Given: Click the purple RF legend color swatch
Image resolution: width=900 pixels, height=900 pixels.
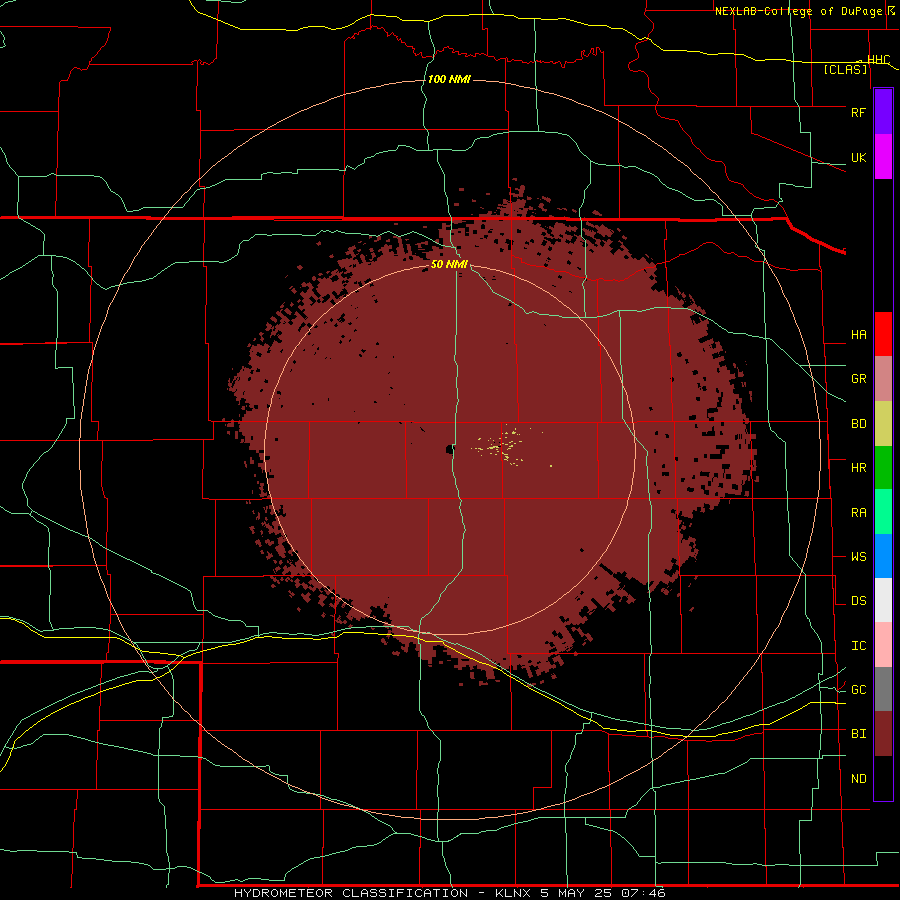Looking at the screenshot, I should point(883,112).
